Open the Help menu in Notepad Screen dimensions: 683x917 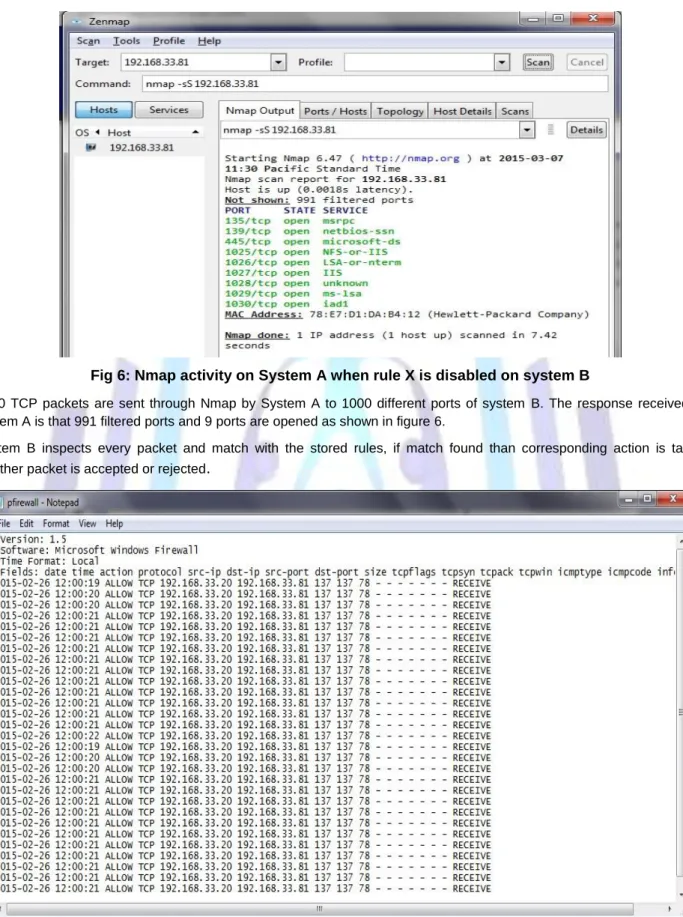(114, 523)
